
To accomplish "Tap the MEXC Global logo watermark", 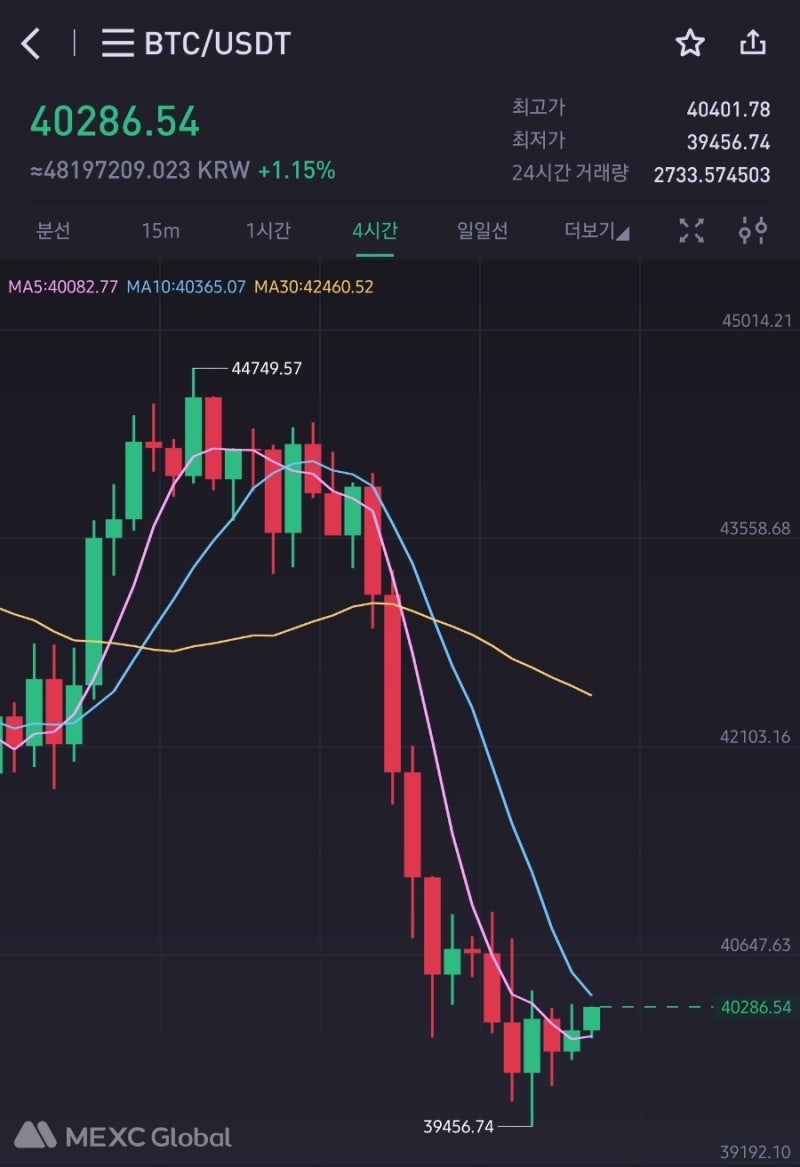I will coord(123,1136).
